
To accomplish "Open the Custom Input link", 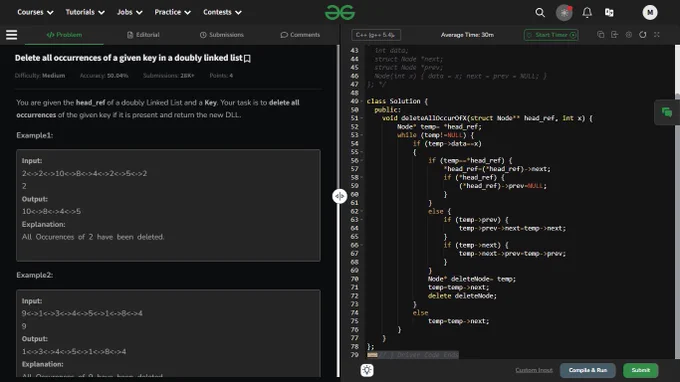I will pos(534,370).
